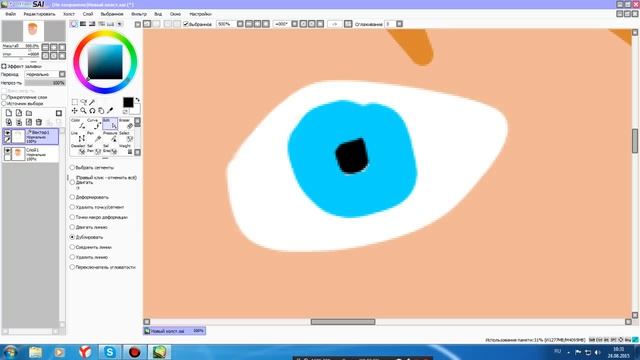Select Удалить точку/сегмент radio option
Image resolution: width=640 pixels, height=360 pixels.
[x=72, y=207]
